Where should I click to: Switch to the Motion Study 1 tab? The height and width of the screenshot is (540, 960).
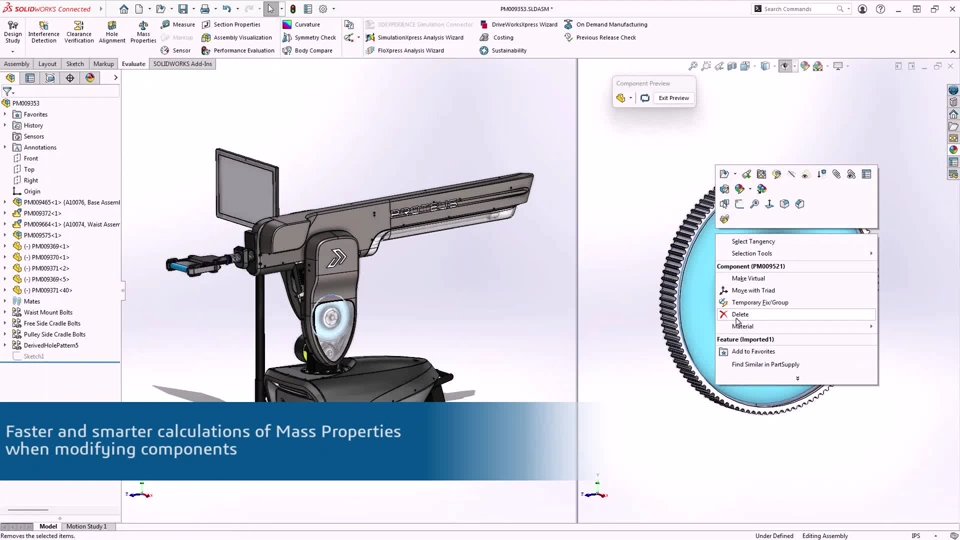click(86, 527)
